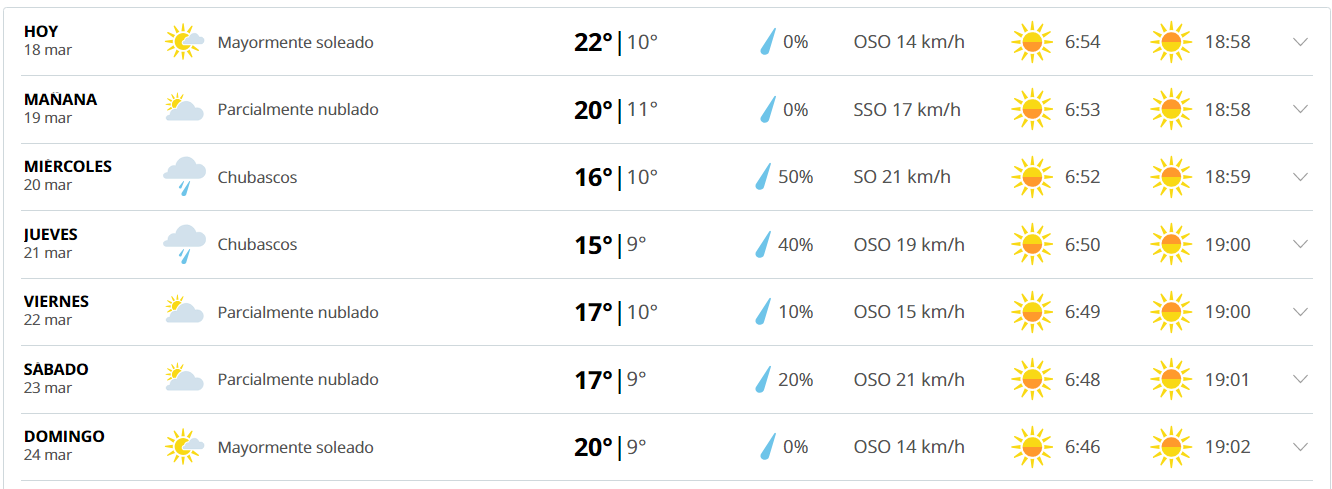Expand Sábado forecast with the chevron

1300,379
